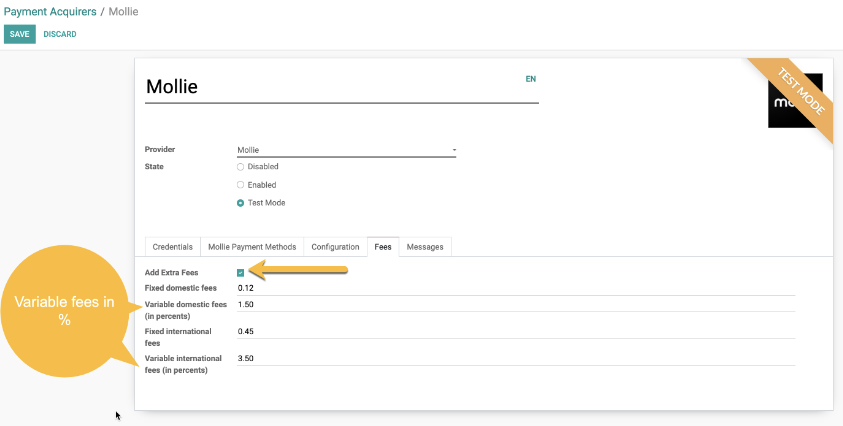This screenshot has height=426, width=843.
Task: Click the 'Add Extra Fees' label
Action: 172,273
